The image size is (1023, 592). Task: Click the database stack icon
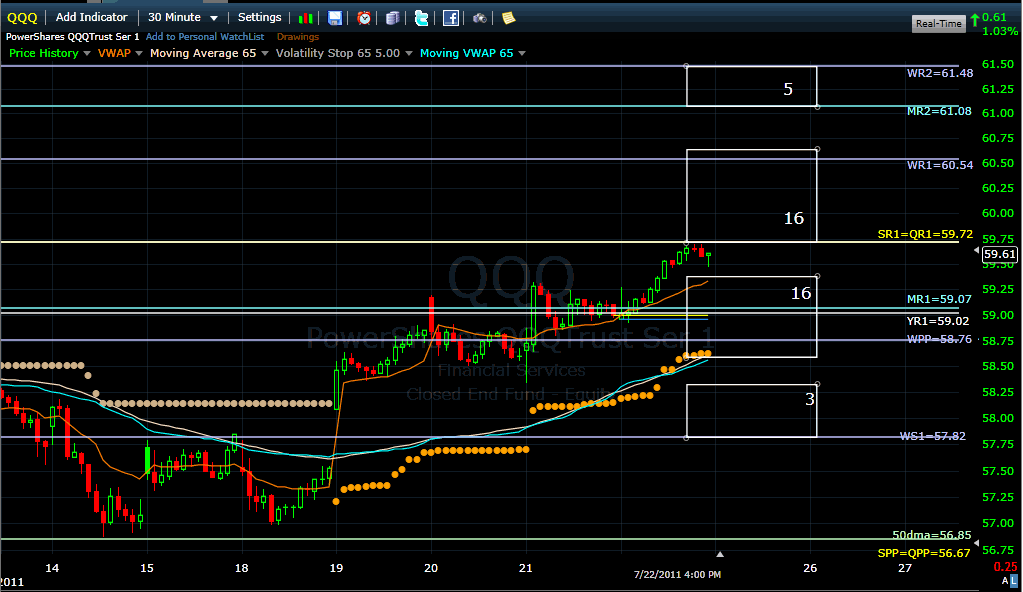[393, 18]
